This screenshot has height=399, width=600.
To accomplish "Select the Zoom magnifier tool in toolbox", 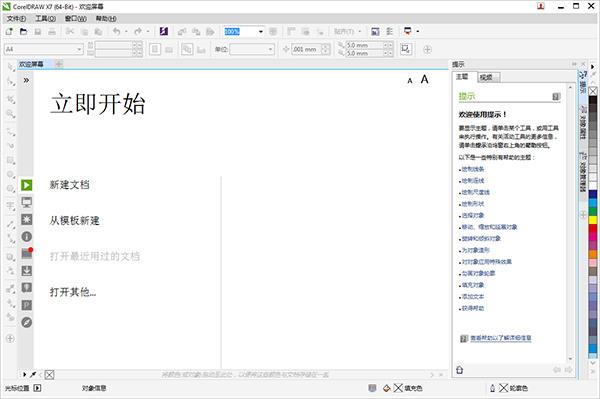I will (10, 114).
